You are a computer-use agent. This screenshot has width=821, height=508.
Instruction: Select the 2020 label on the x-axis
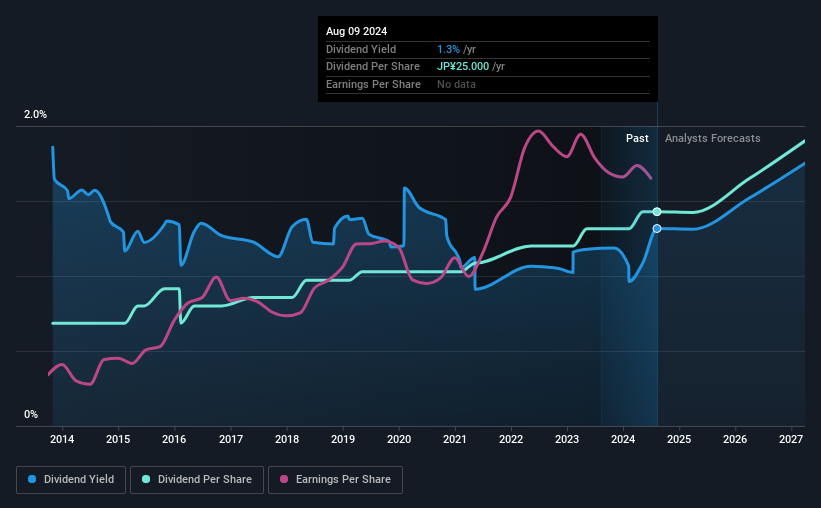399,439
